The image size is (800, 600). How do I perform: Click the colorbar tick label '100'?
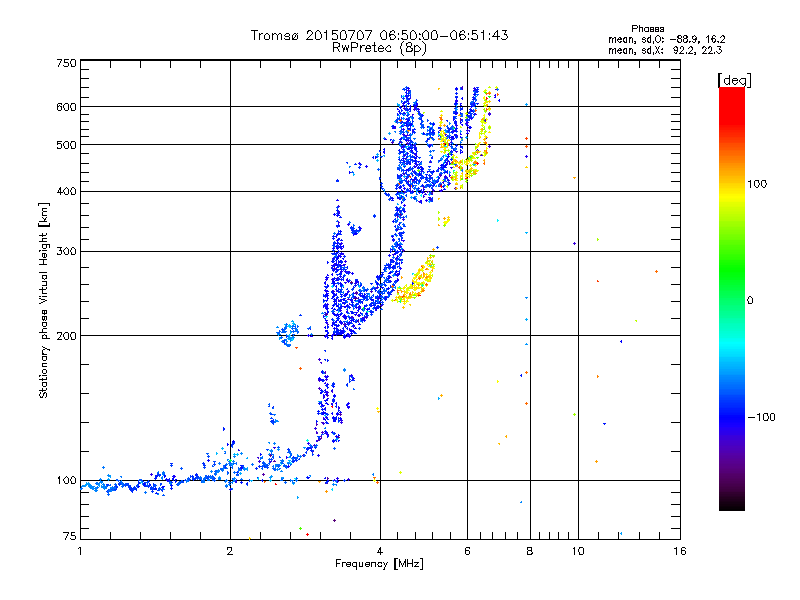[757, 184]
